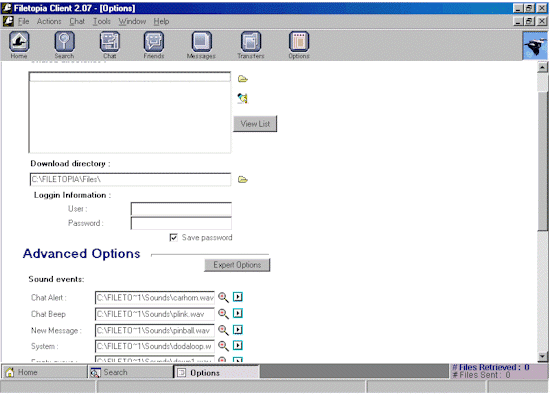
Task: Open the Search toolbar icon
Action: point(64,45)
